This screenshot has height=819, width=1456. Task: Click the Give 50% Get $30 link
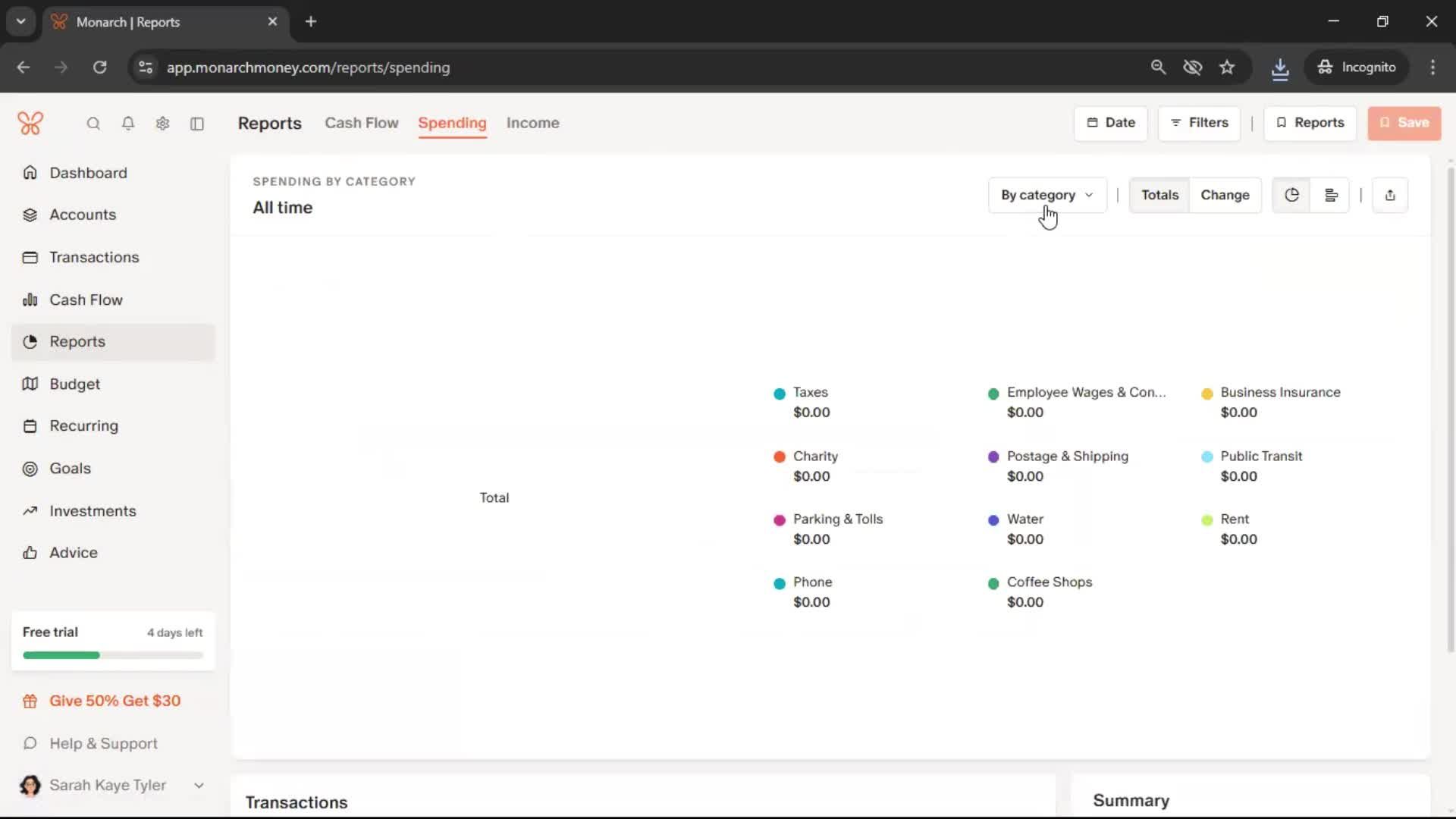(115, 701)
